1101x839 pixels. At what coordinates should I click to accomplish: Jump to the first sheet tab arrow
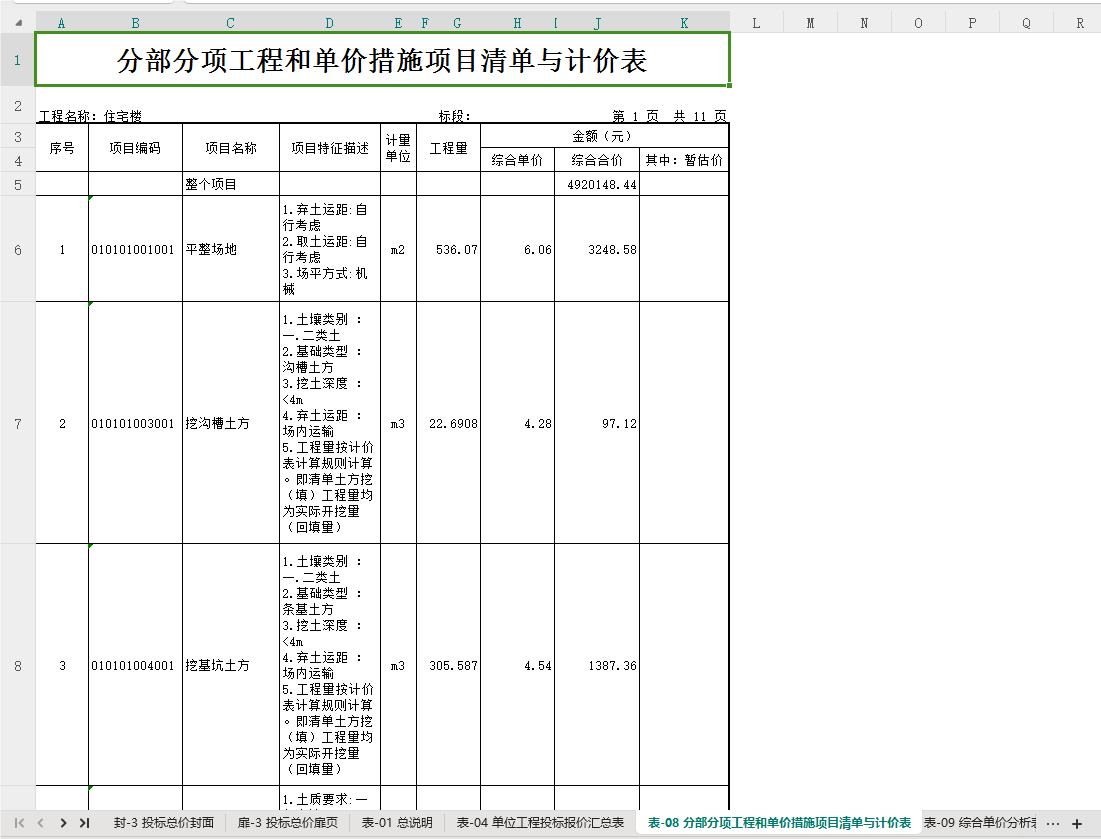click(x=19, y=823)
